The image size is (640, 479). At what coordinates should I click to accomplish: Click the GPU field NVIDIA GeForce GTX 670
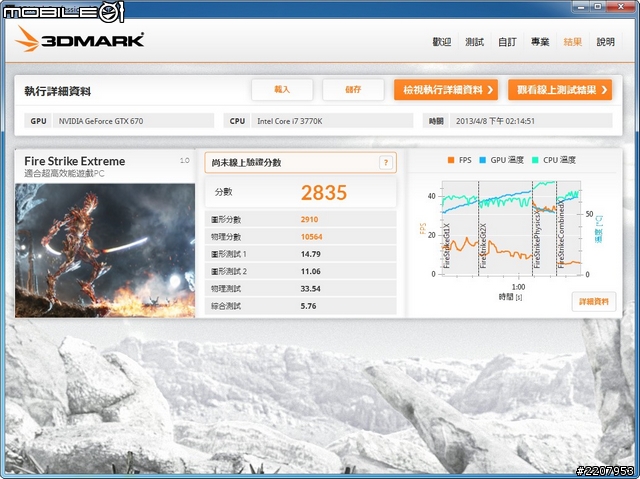(133, 121)
